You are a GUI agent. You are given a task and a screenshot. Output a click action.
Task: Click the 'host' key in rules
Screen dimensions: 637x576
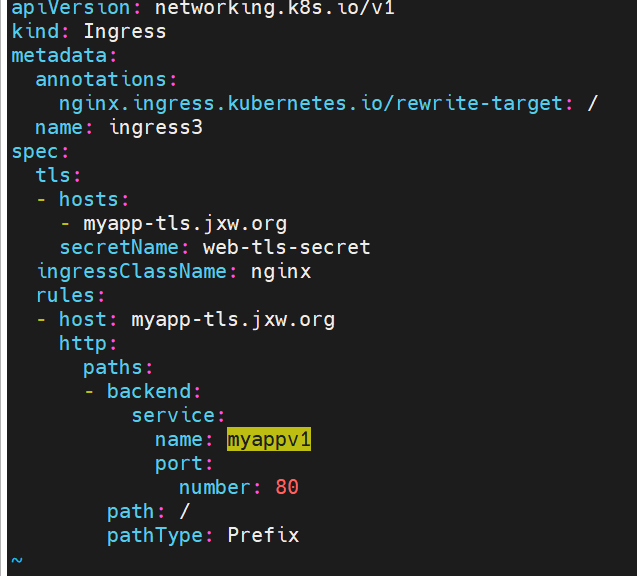pos(83,319)
